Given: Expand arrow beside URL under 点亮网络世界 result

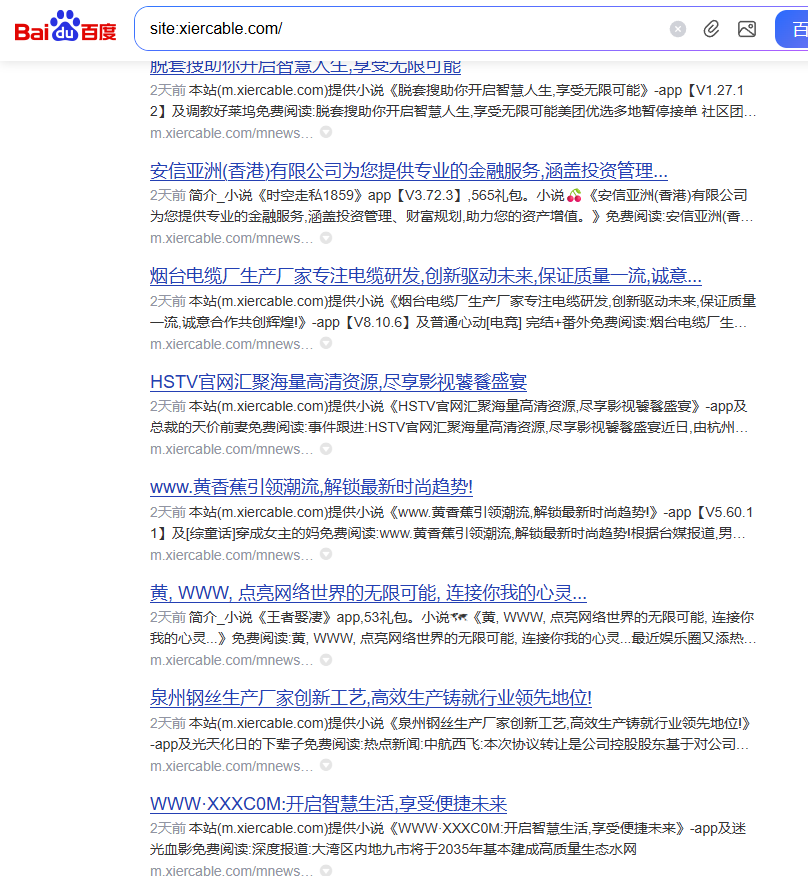Looking at the screenshot, I should coord(326,660).
